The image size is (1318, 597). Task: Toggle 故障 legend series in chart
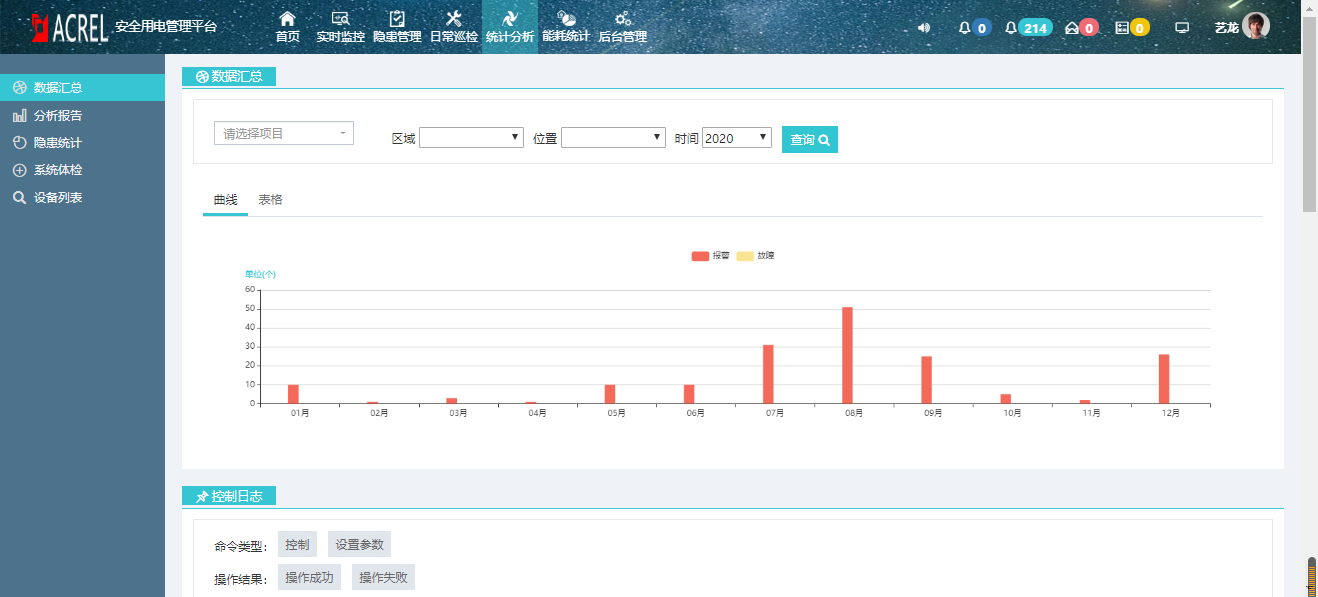(x=756, y=256)
